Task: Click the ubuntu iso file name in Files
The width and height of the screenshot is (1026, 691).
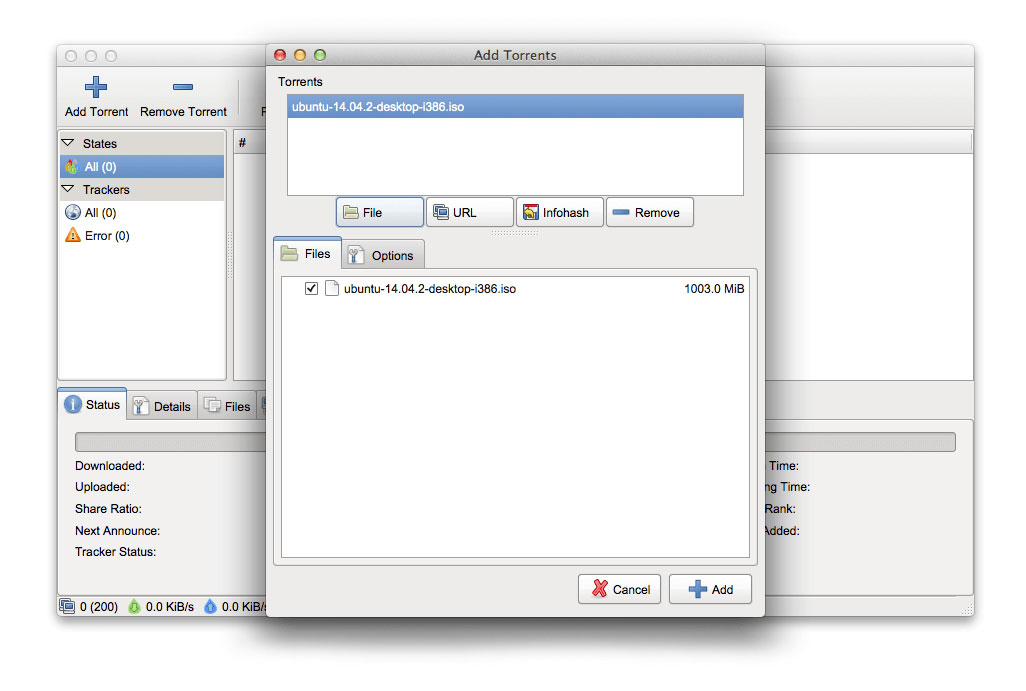Action: (x=430, y=289)
